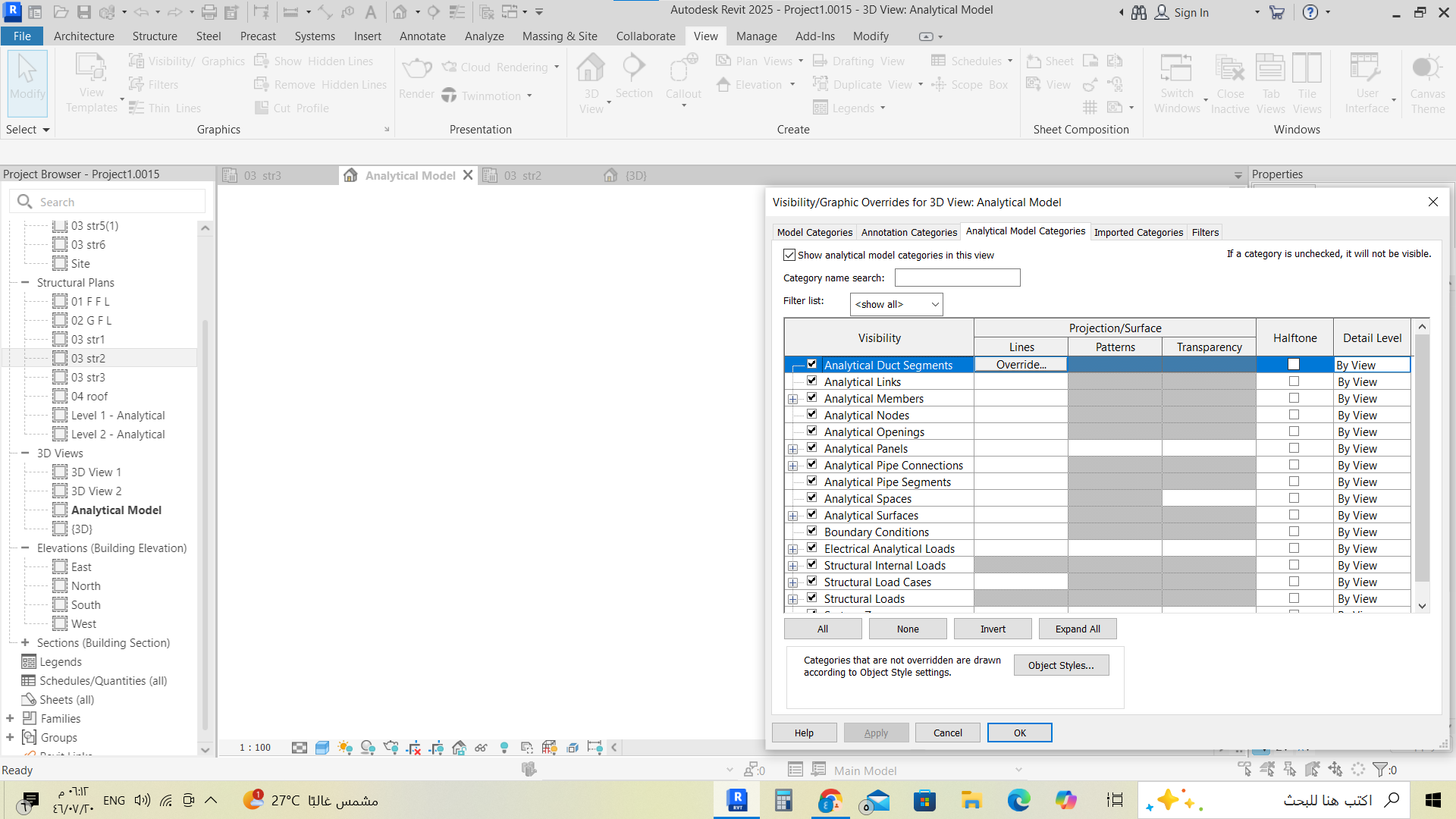This screenshot has width=1456, height=819.
Task: Open the Autodesk App Store cart icon
Action: [1277, 12]
